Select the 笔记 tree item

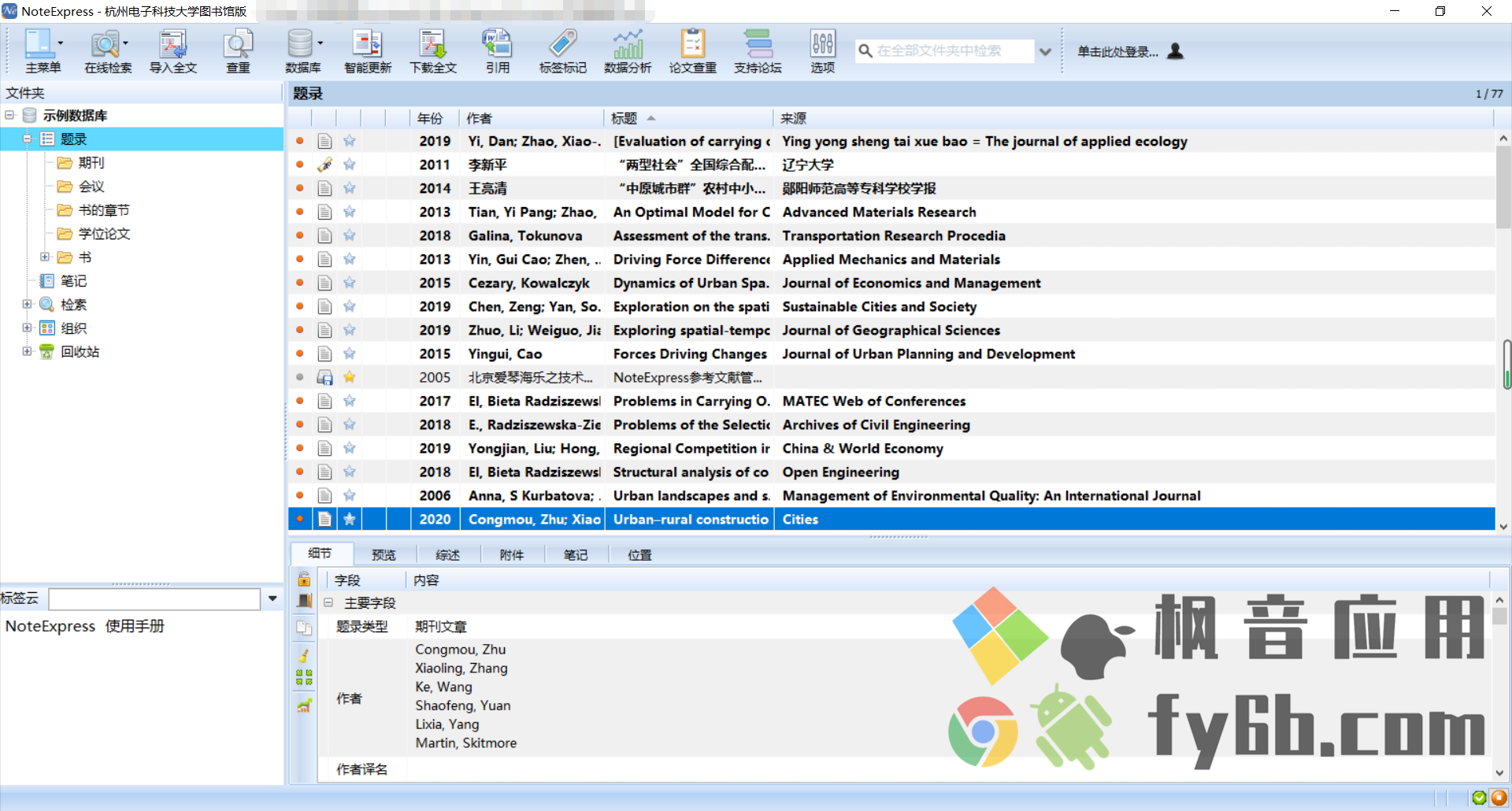[73, 281]
